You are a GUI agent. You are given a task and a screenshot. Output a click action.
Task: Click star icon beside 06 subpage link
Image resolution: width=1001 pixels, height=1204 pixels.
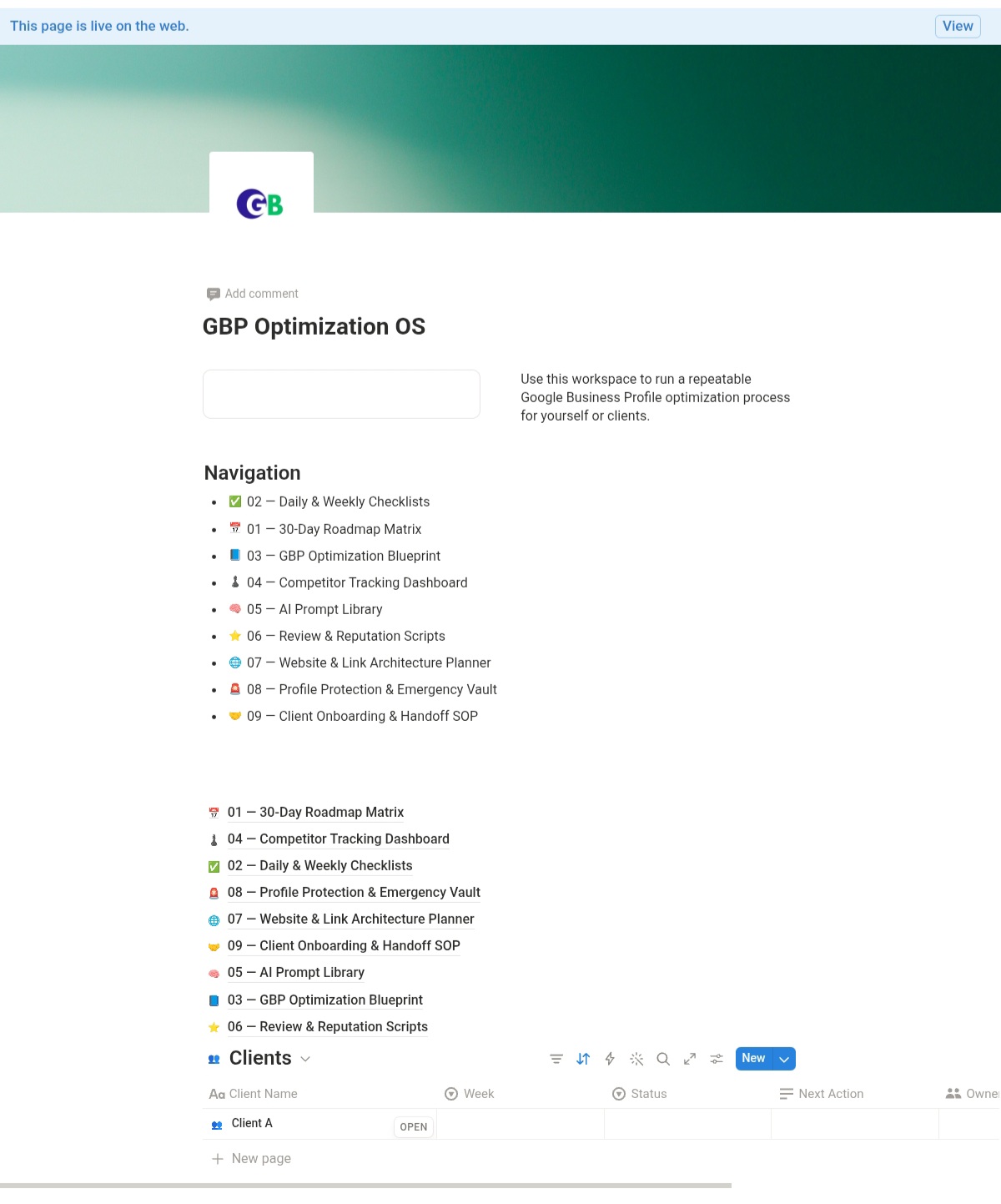214,1027
